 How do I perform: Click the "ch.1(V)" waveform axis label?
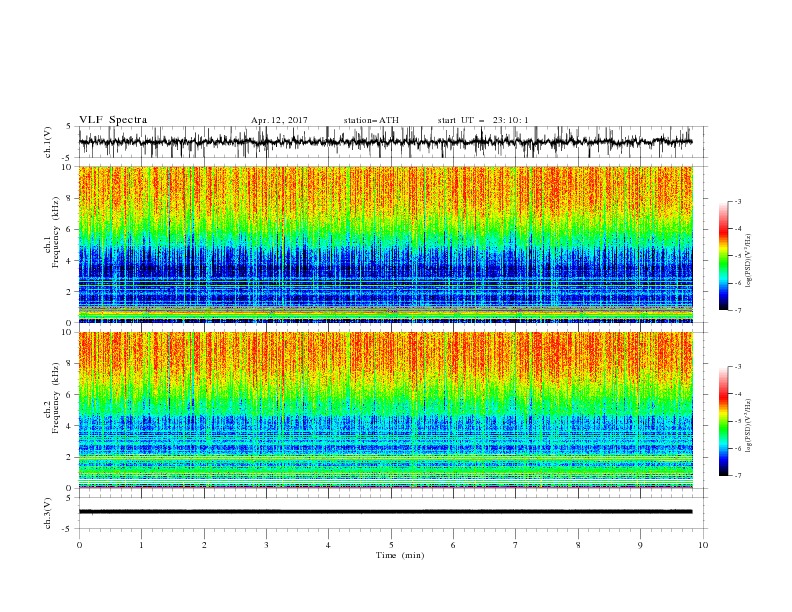point(48,142)
